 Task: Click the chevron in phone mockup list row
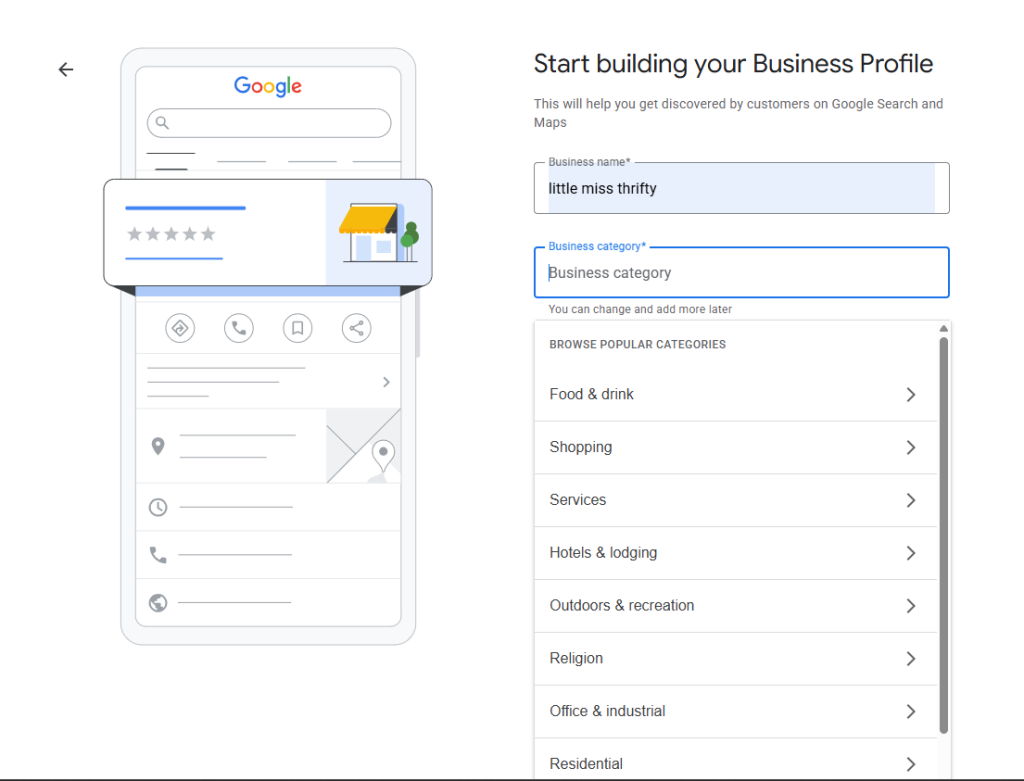point(386,382)
